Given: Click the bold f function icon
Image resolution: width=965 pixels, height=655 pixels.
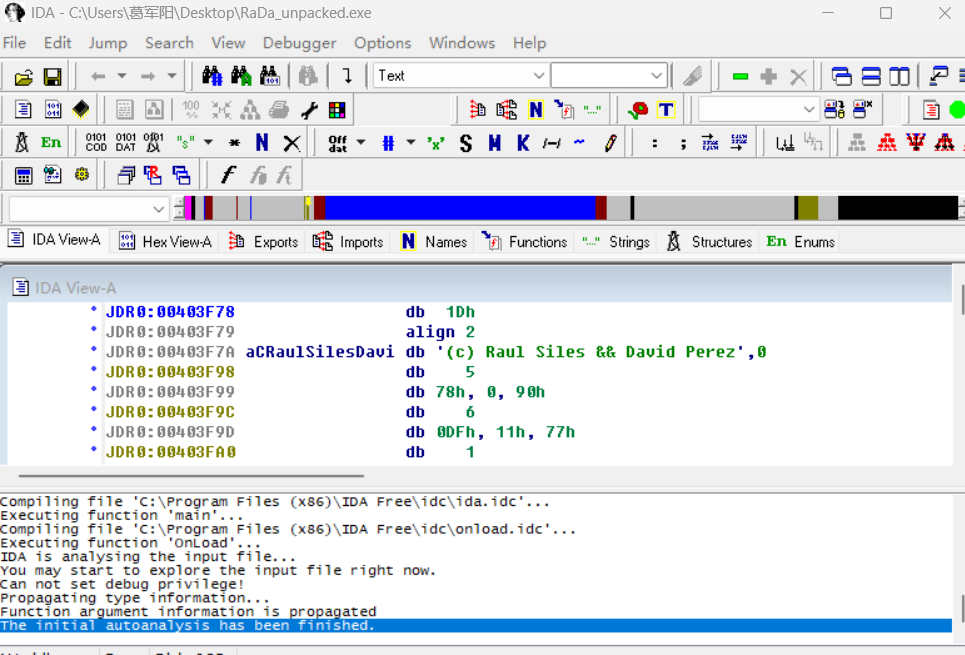Looking at the screenshot, I should point(228,176).
